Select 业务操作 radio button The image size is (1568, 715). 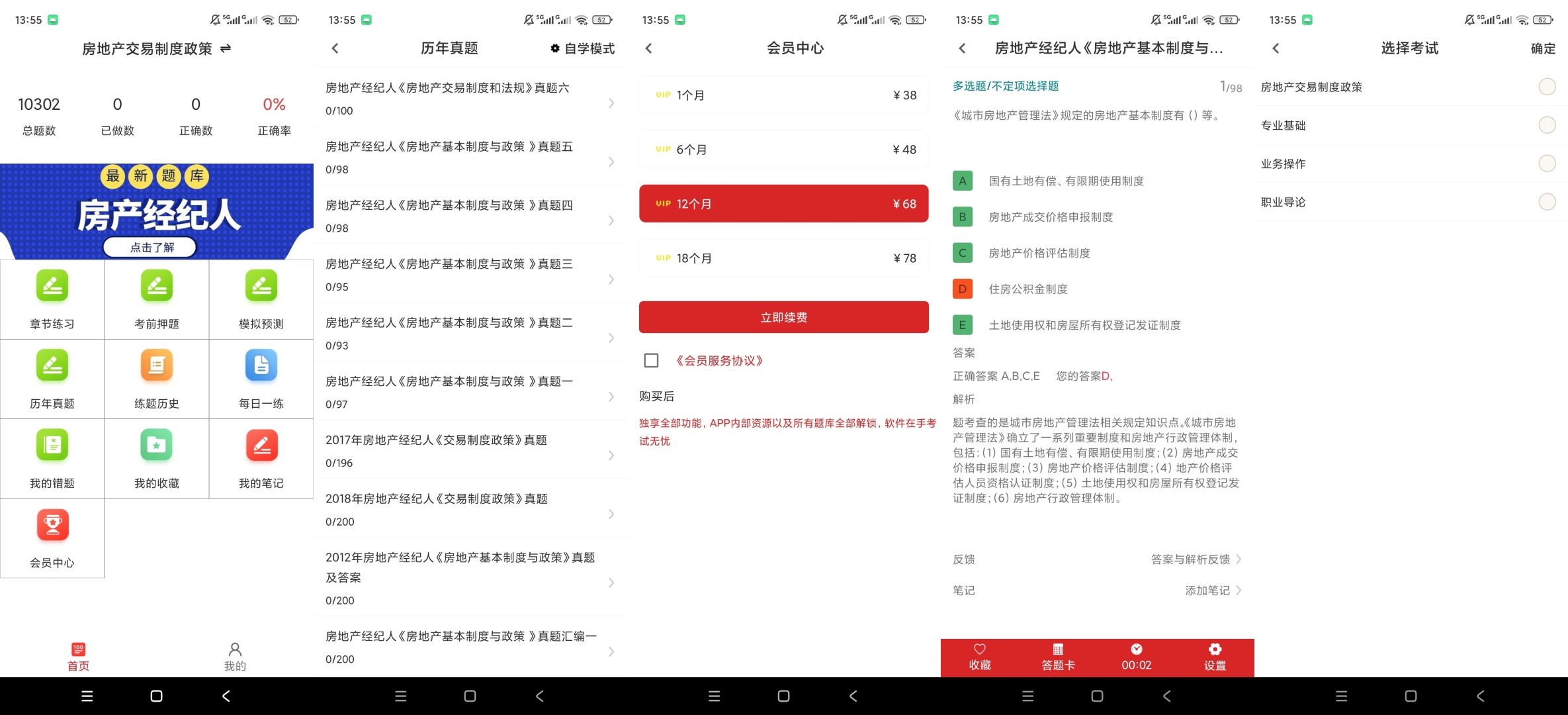[x=1547, y=164]
